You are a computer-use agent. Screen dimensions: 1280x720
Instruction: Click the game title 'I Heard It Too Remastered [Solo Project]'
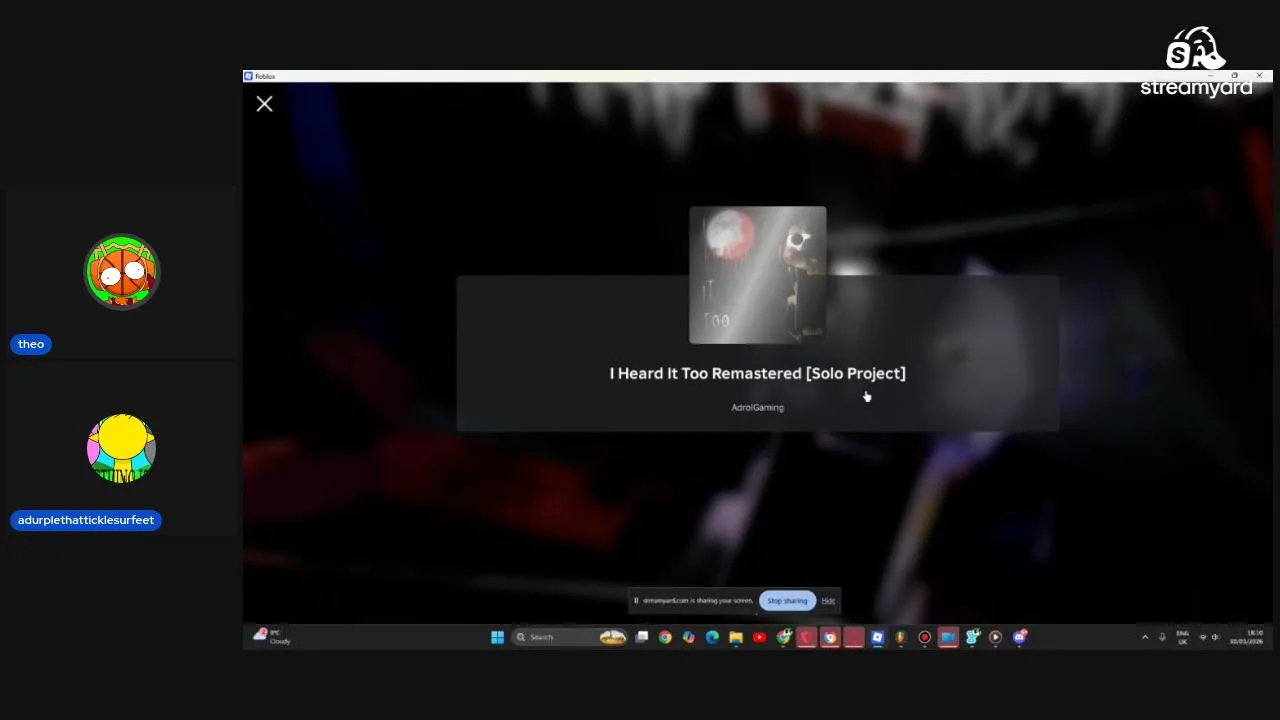(x=758, y=373)
